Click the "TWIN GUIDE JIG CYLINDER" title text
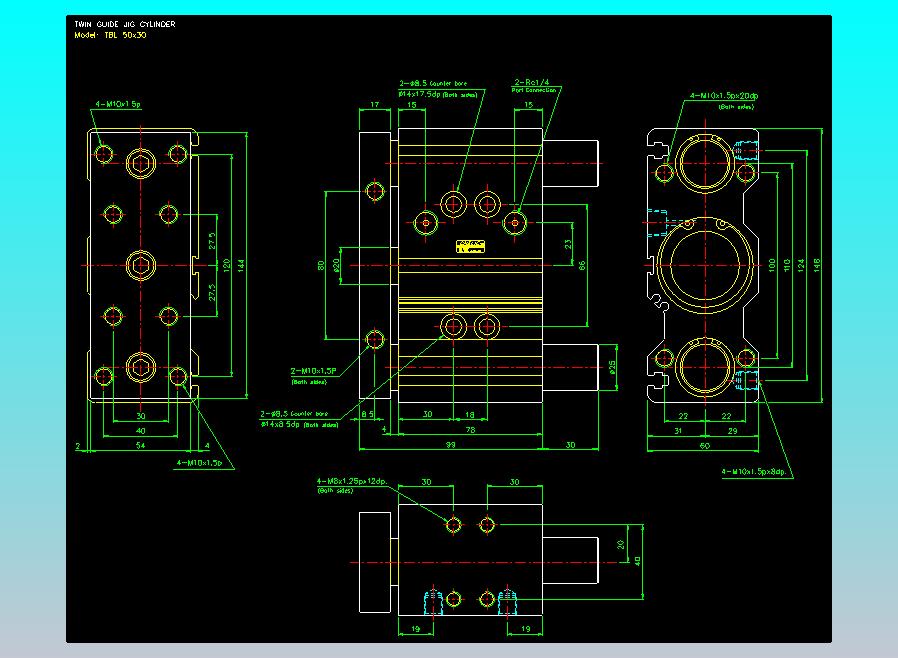 click(125, 24)
